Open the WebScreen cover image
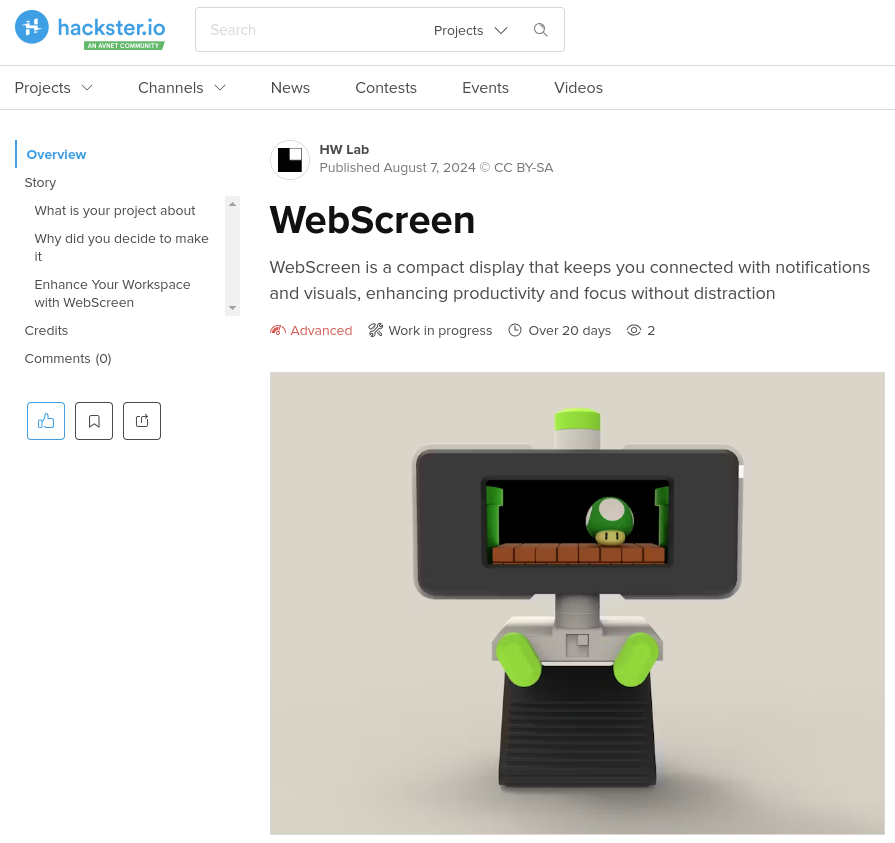The image size is (895, 843). (577, 603)
